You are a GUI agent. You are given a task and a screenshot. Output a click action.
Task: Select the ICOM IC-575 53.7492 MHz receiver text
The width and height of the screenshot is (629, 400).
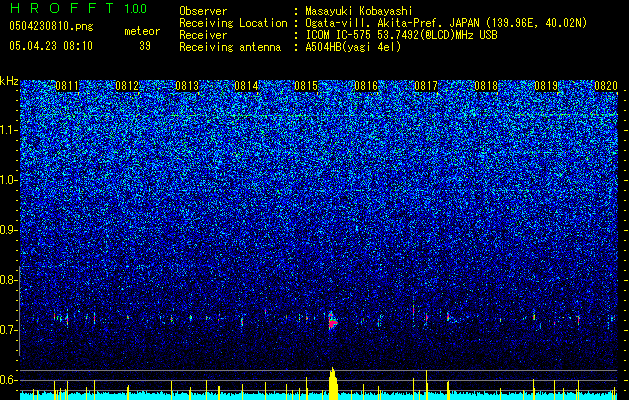401,35
